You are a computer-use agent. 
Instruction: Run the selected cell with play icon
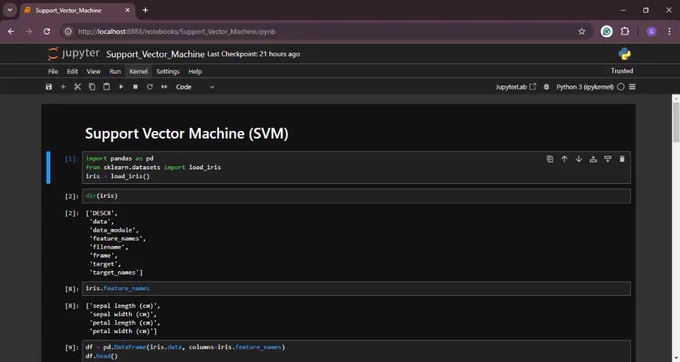(121, 87)
